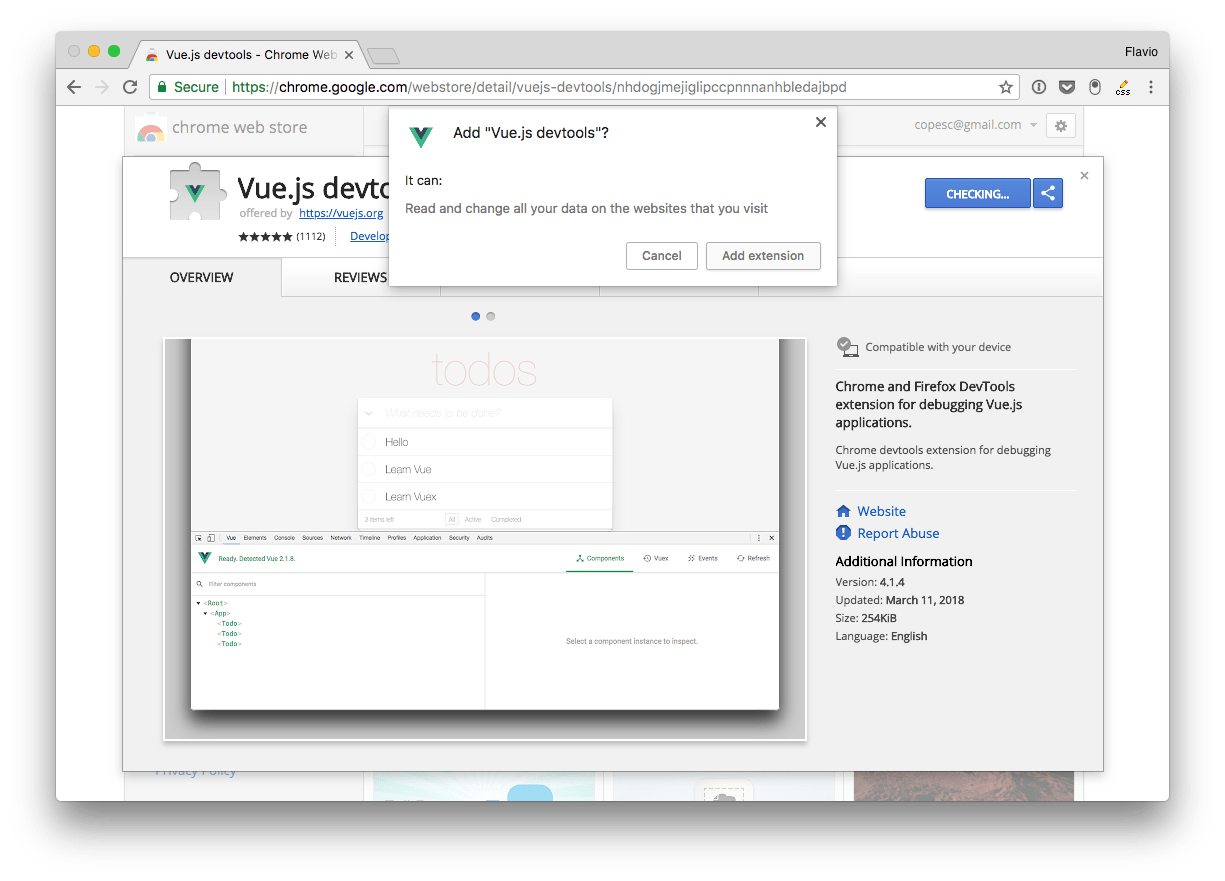Open Chrome's three-dot menu
Viewport: 1225px width, 881px height.
1151,87
